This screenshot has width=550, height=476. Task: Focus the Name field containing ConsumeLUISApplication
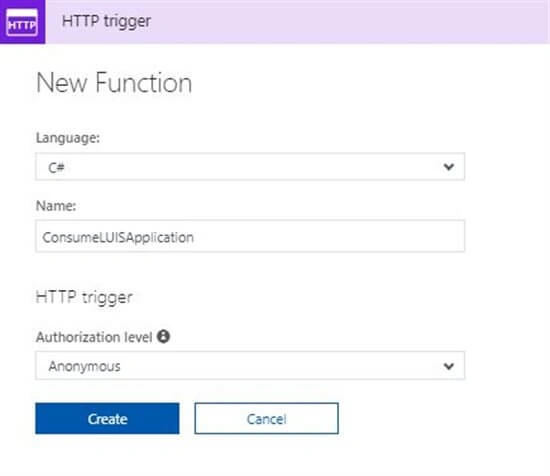point(250,236)
